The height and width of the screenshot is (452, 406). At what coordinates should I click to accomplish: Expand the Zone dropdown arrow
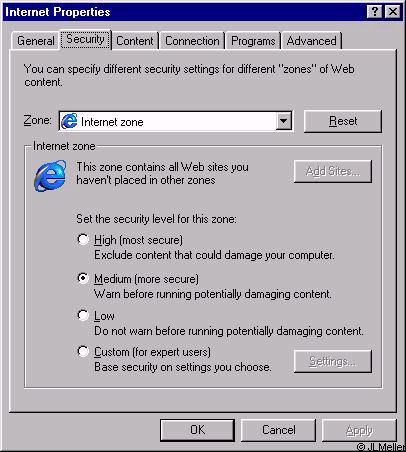[284, 121]
